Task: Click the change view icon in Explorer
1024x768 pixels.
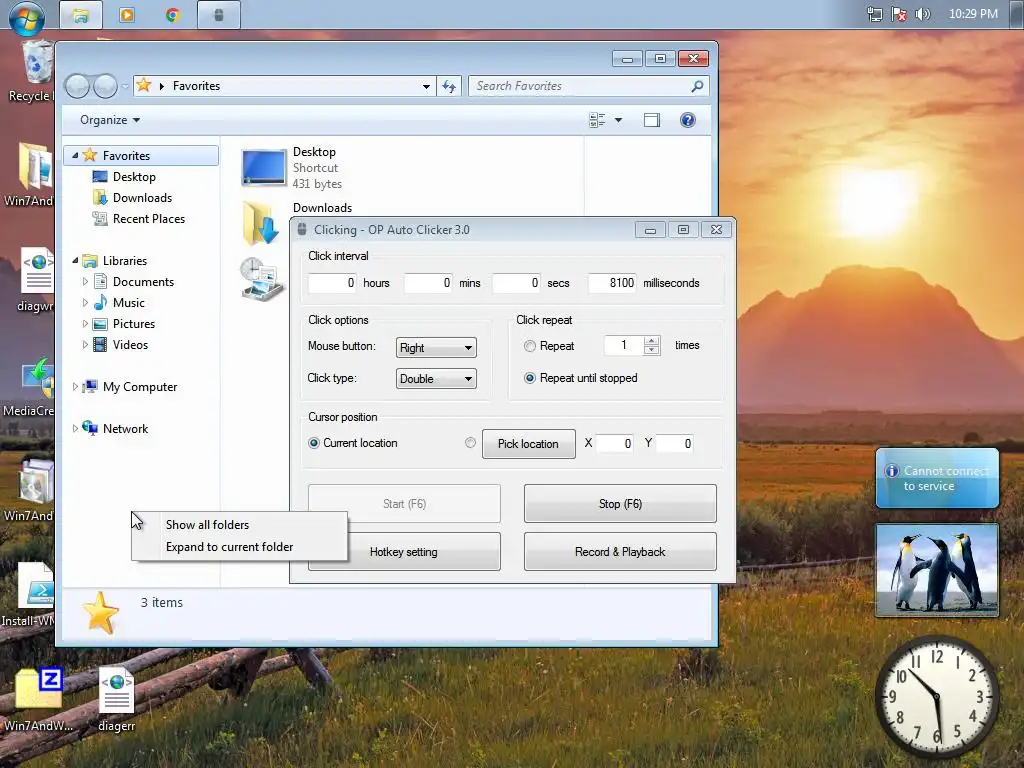Action: point(597,120)
